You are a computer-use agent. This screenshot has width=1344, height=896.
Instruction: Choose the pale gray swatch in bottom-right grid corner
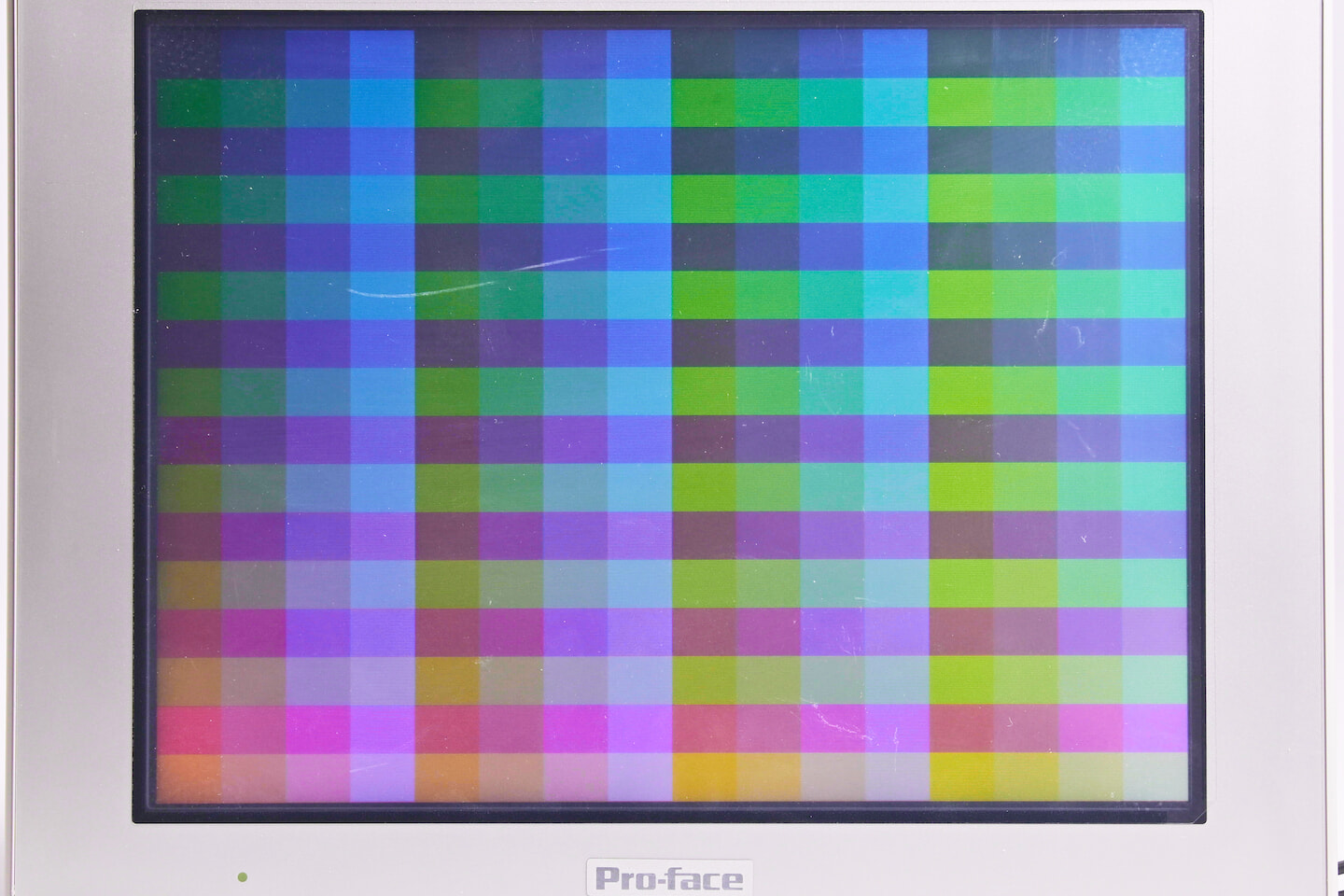point(1152,777)
